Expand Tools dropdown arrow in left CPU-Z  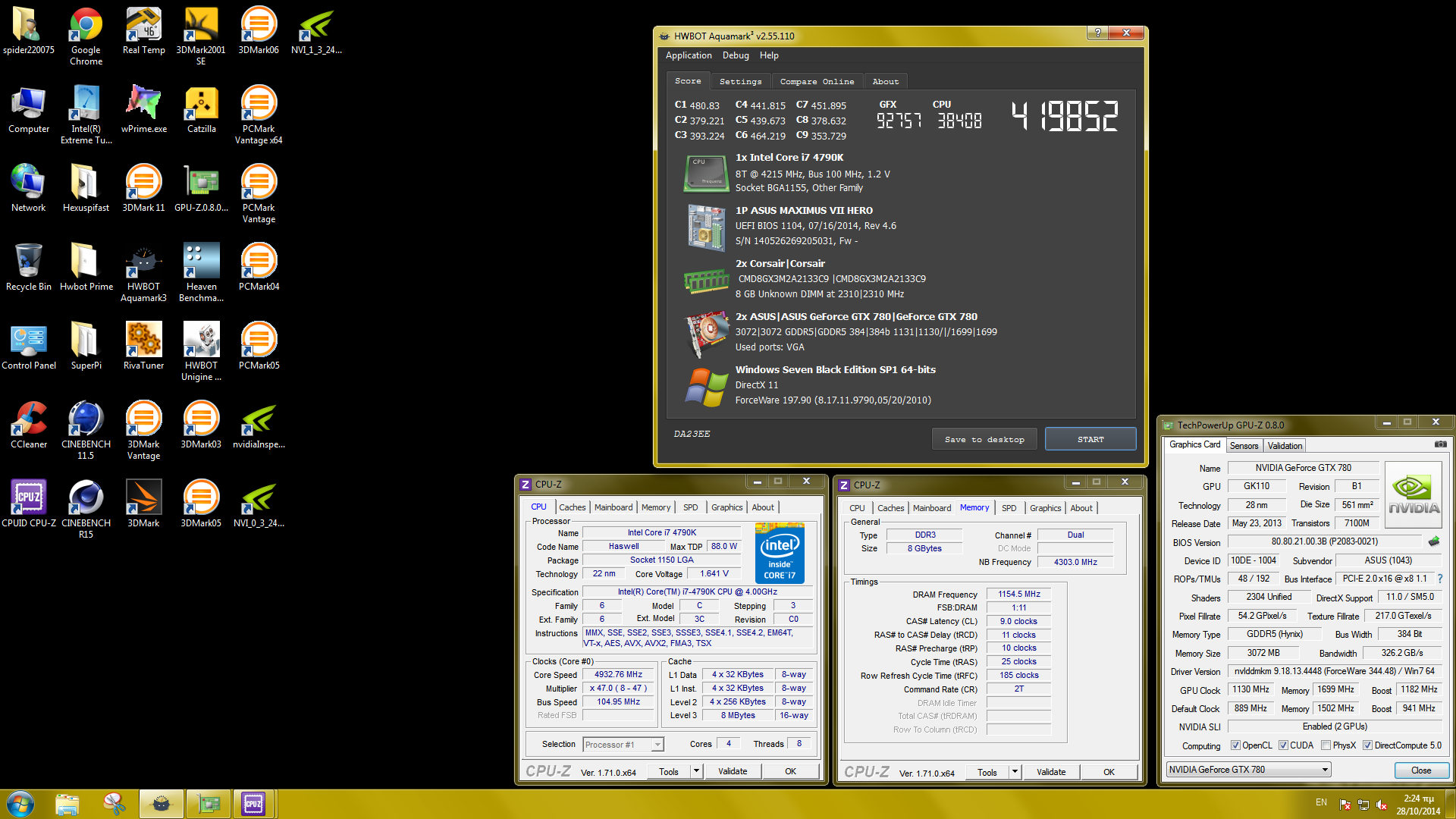tap(696, 771)
